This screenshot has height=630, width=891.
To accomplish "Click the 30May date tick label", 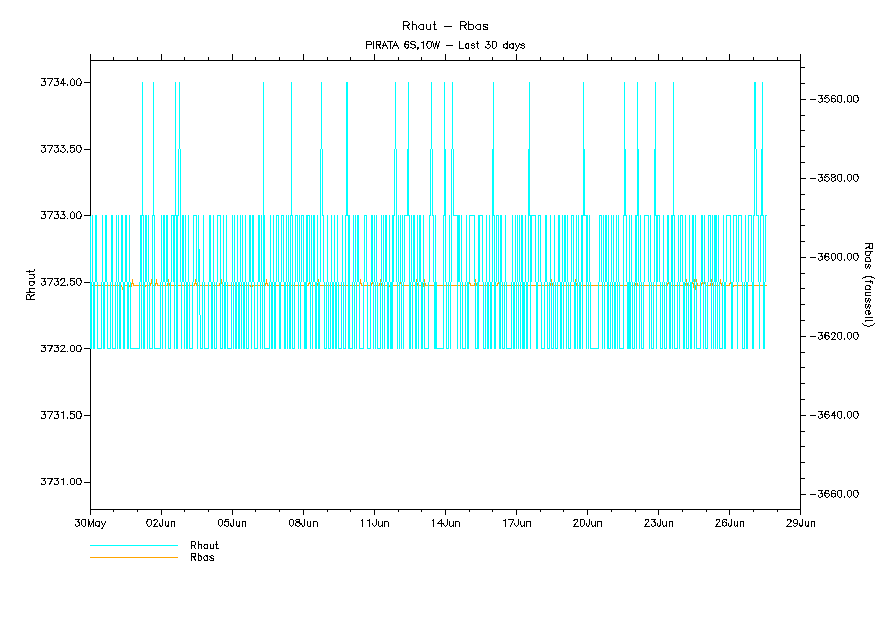I will [90, 522].
